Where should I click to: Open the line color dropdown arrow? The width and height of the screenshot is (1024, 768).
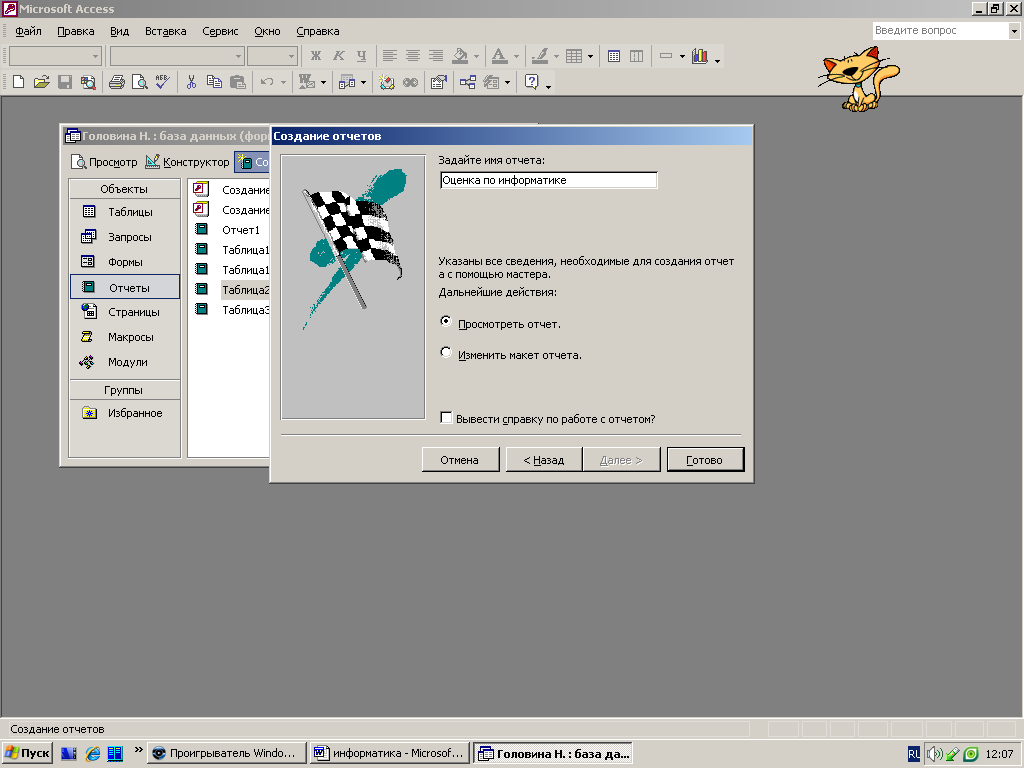coord(556,56)
